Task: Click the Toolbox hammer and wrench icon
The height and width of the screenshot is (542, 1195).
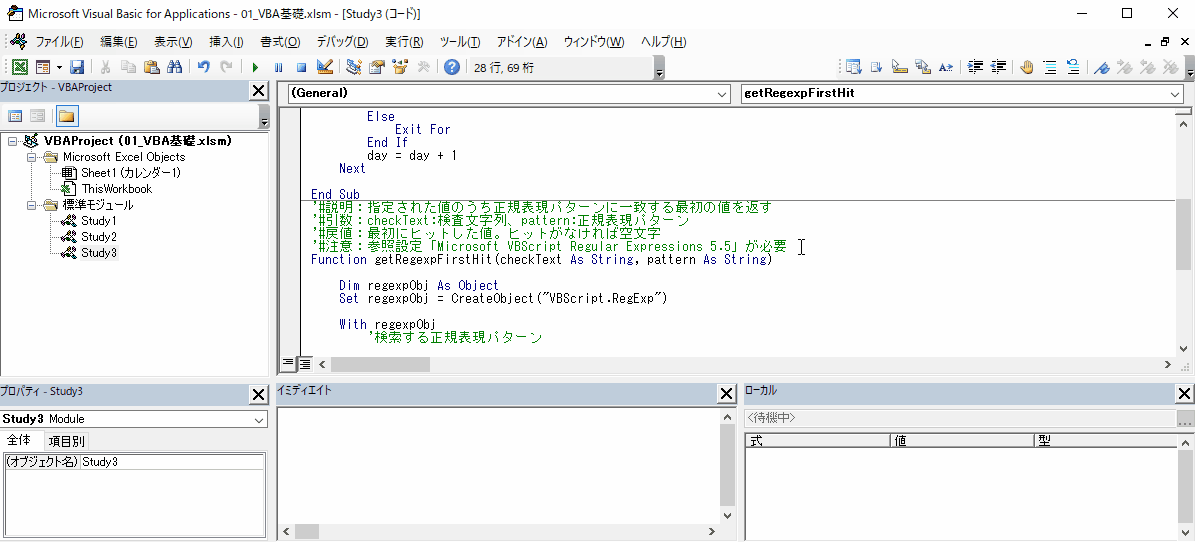Action: (x=423, y=67)
